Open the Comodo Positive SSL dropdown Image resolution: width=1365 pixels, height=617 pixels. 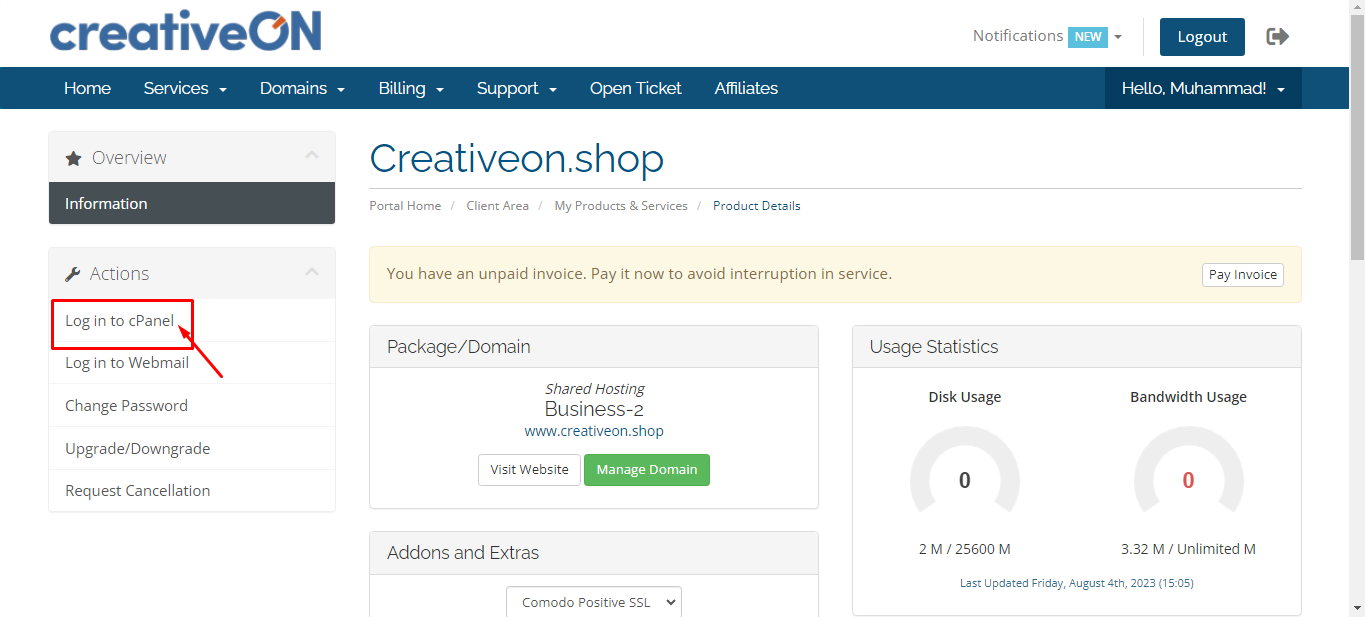[593, 602]
